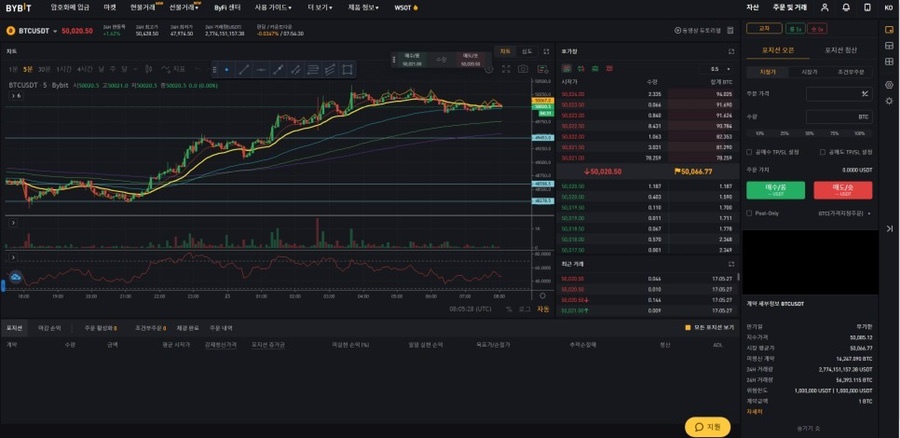Focus the 주문 가격 order price input
Image resolution: width=900 pixels, height=438 pixels.
[839, 94]
